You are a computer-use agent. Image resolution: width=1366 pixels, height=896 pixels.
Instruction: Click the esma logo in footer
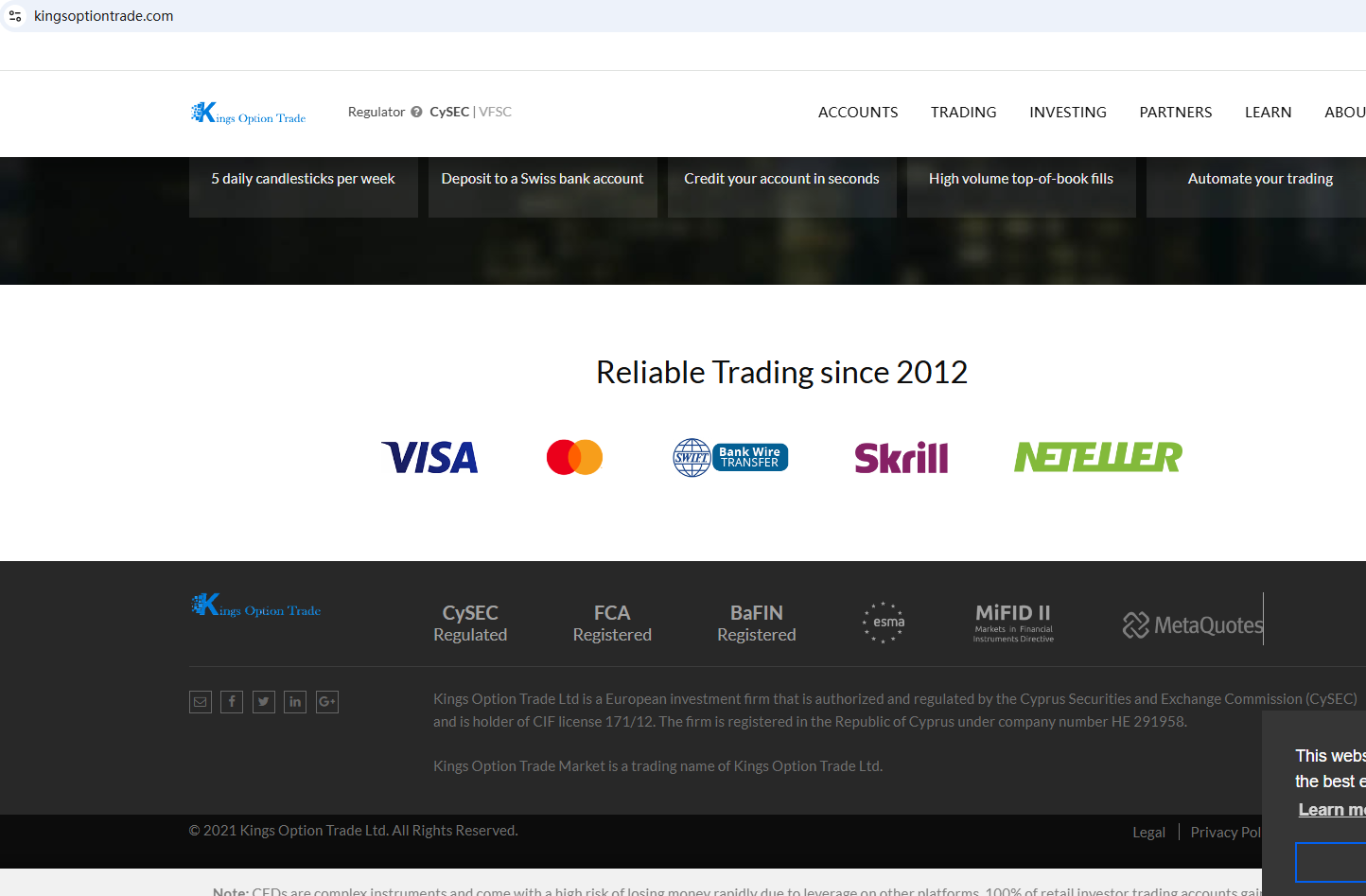tap(884, 623)
